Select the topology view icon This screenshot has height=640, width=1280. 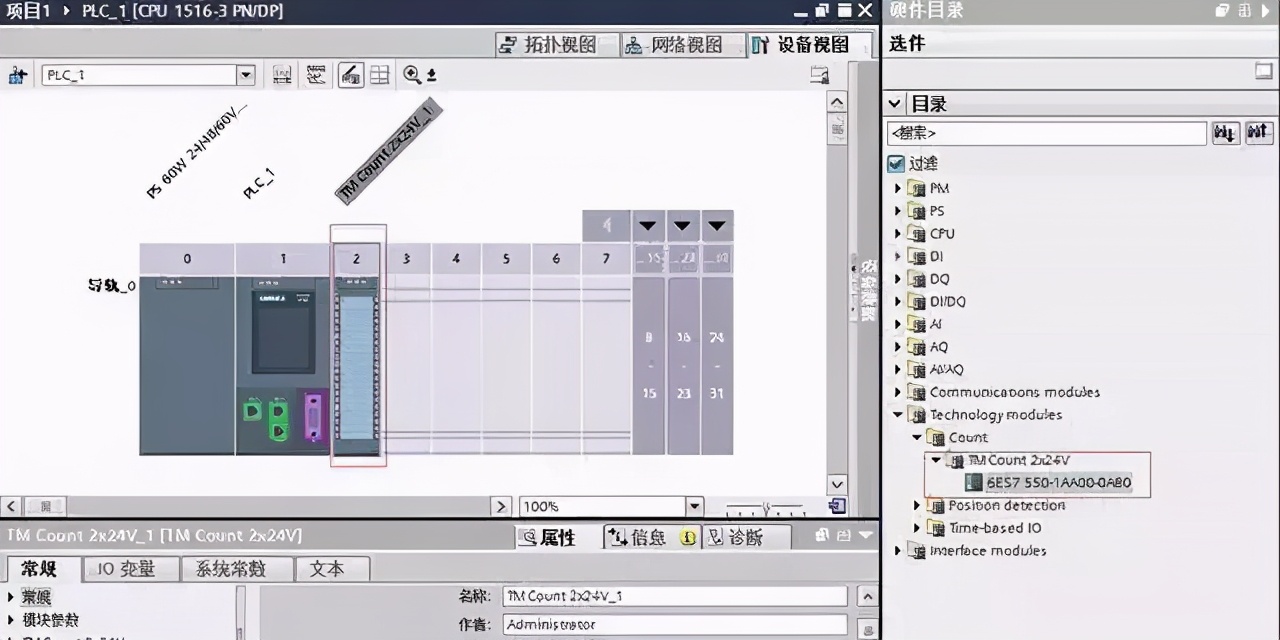click(x=510, y=44)
